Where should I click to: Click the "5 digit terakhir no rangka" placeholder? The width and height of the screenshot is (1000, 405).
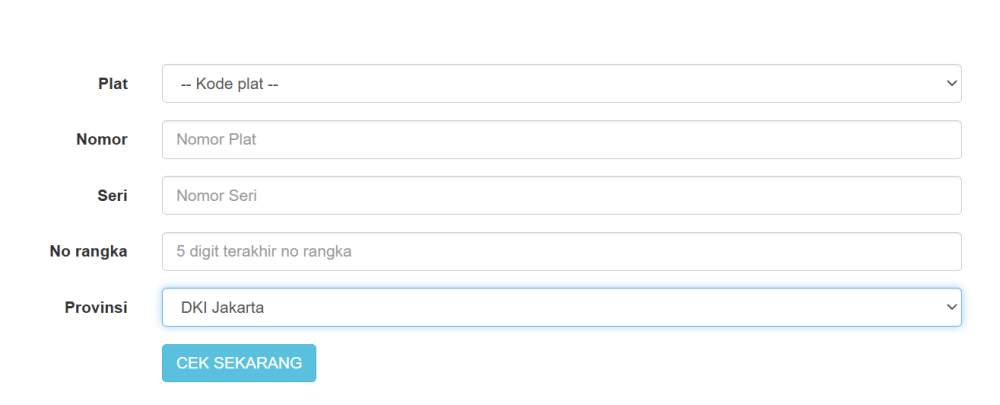tap(263, 252)
